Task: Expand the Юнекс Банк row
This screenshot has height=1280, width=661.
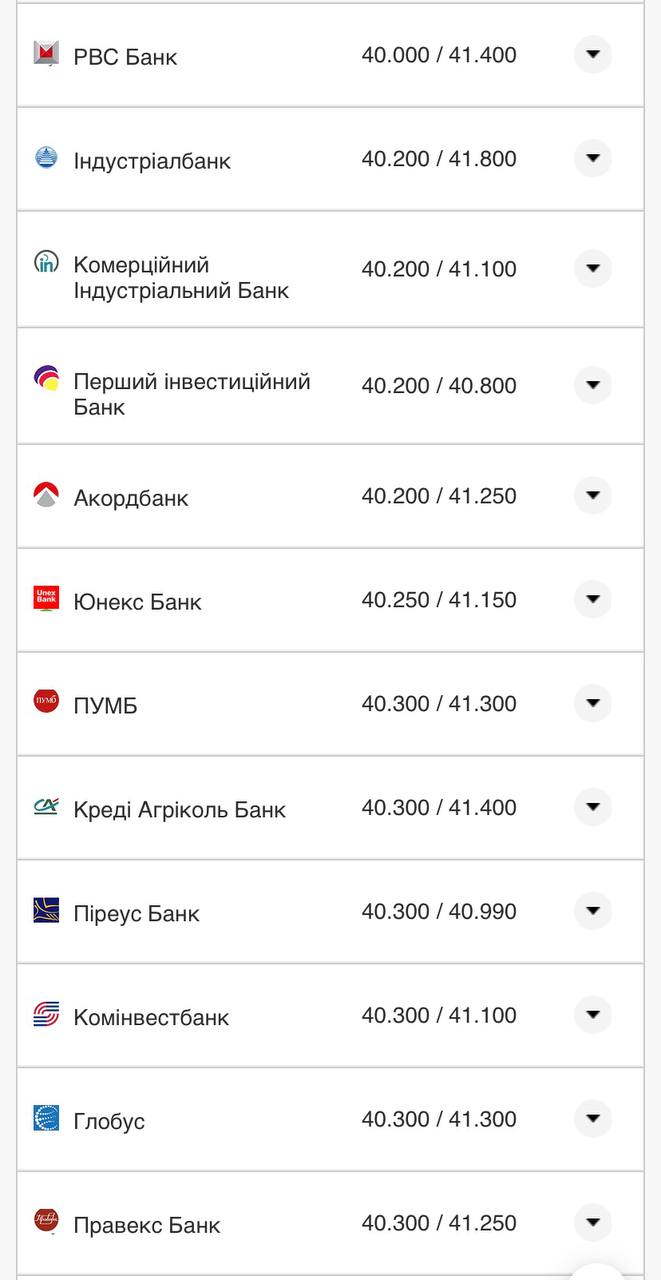Action: 592,599
